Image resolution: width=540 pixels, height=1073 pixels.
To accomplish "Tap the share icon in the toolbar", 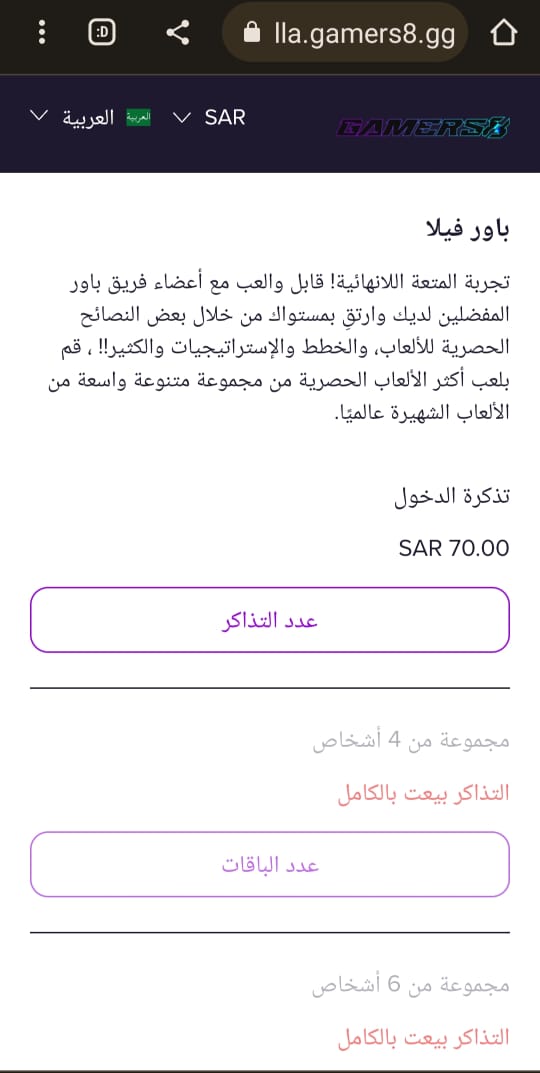I will tap(178, 32).
